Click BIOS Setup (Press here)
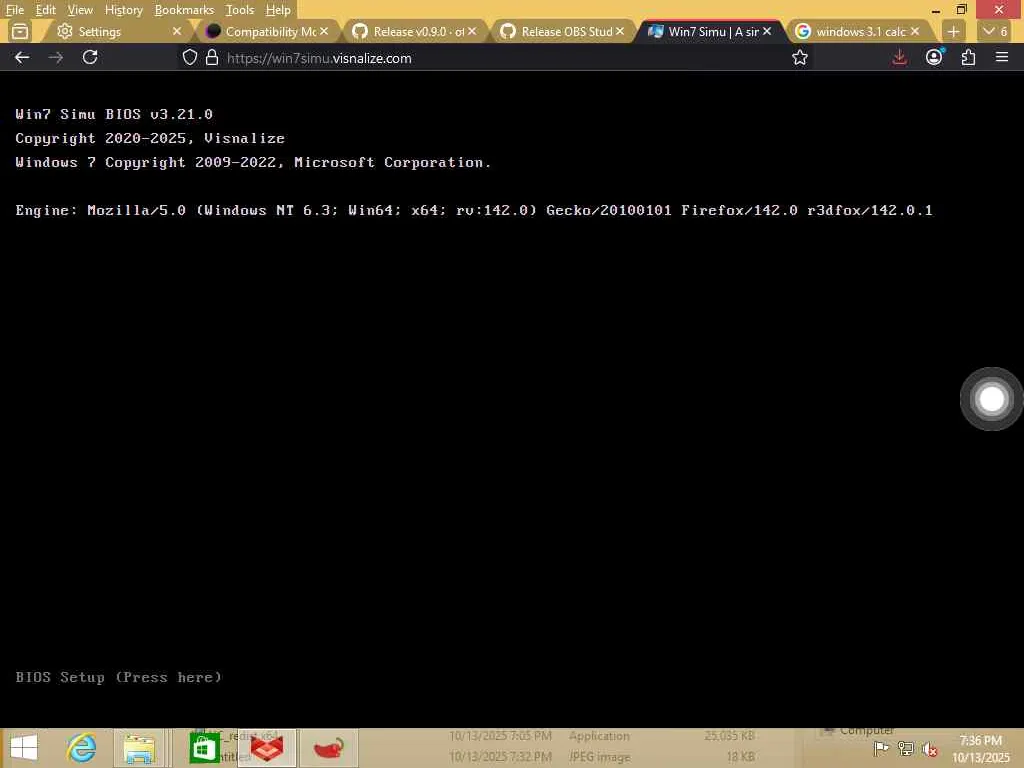This screenshot has height=768, width=1024. 118,677
